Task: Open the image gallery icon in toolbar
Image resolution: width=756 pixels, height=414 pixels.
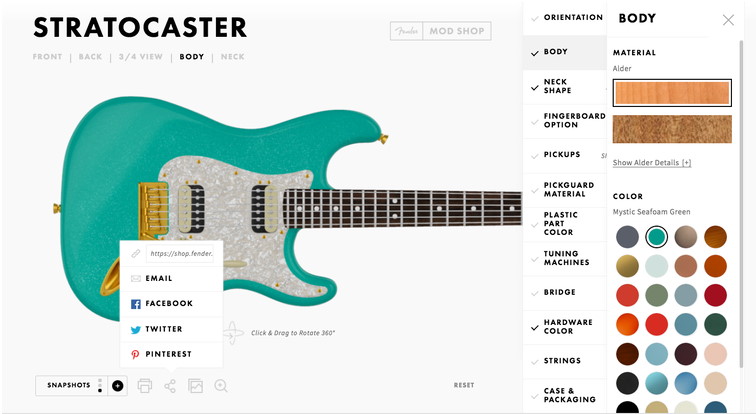Action: (195, 386)
